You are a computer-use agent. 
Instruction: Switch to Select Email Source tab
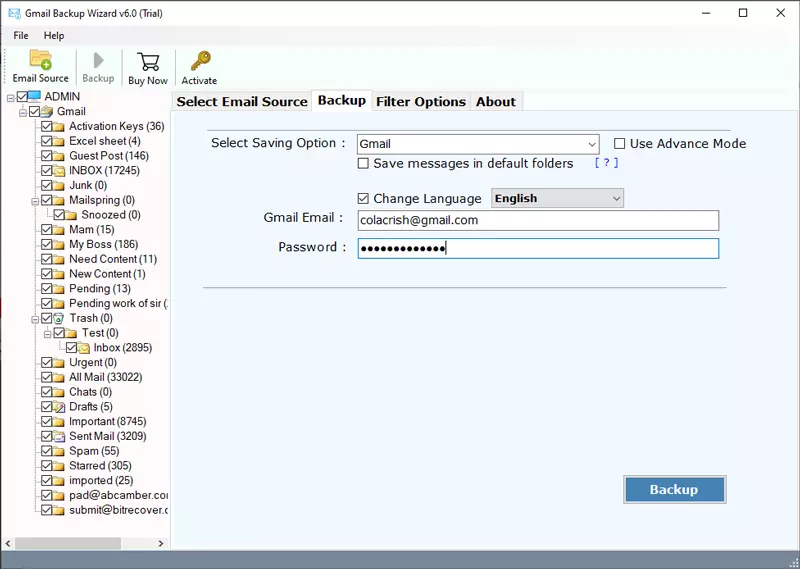click(242, 102)
